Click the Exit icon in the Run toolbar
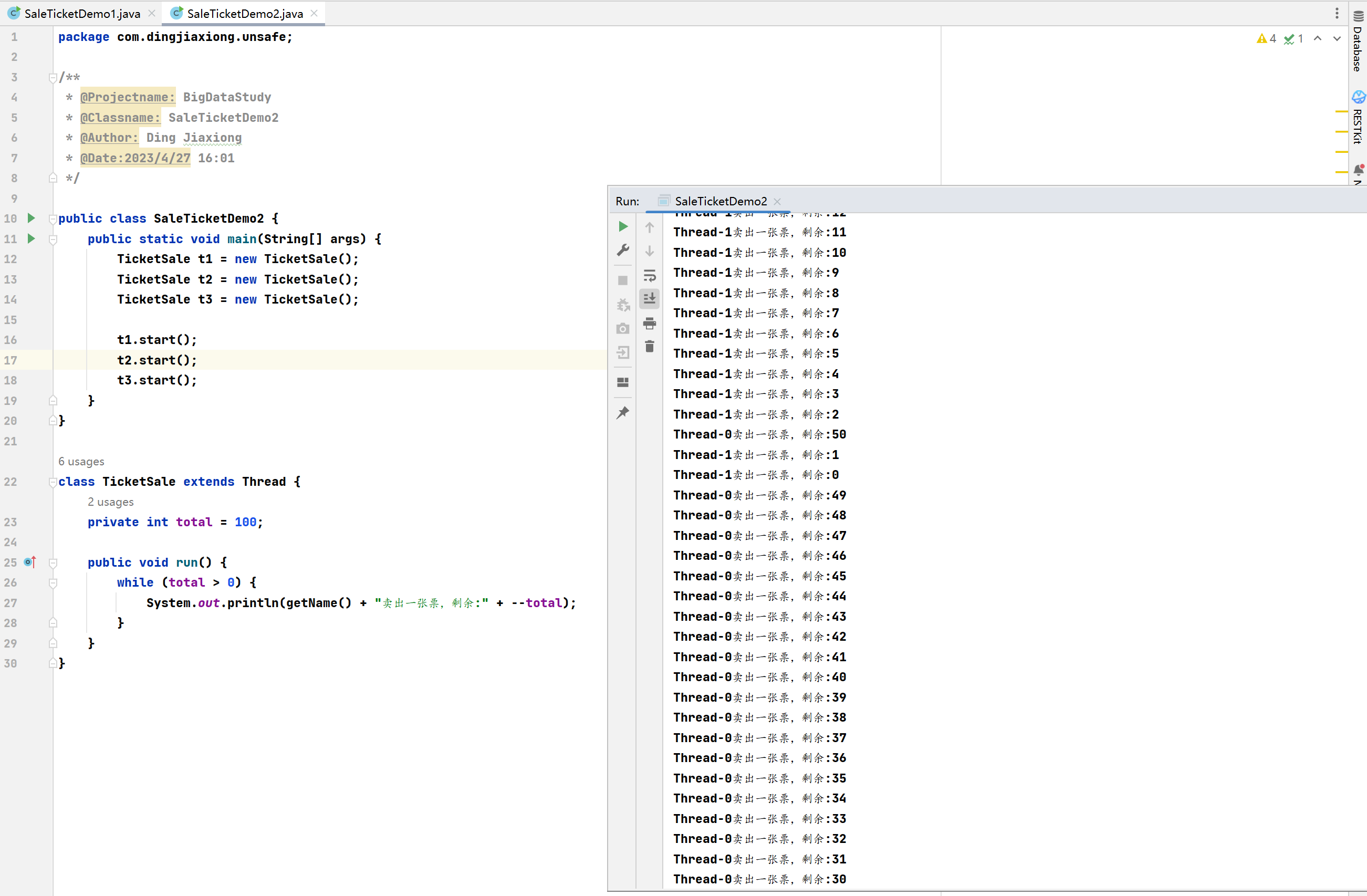Image resolution: width=1367 pixels, height=896 pixels. (x=623, y=352)
